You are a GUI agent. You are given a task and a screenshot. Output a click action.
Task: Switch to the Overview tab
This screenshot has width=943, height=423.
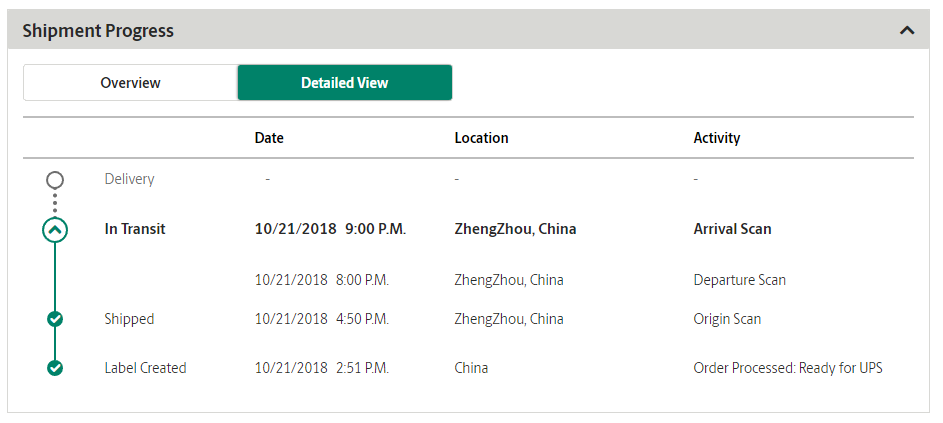[131, 82]
